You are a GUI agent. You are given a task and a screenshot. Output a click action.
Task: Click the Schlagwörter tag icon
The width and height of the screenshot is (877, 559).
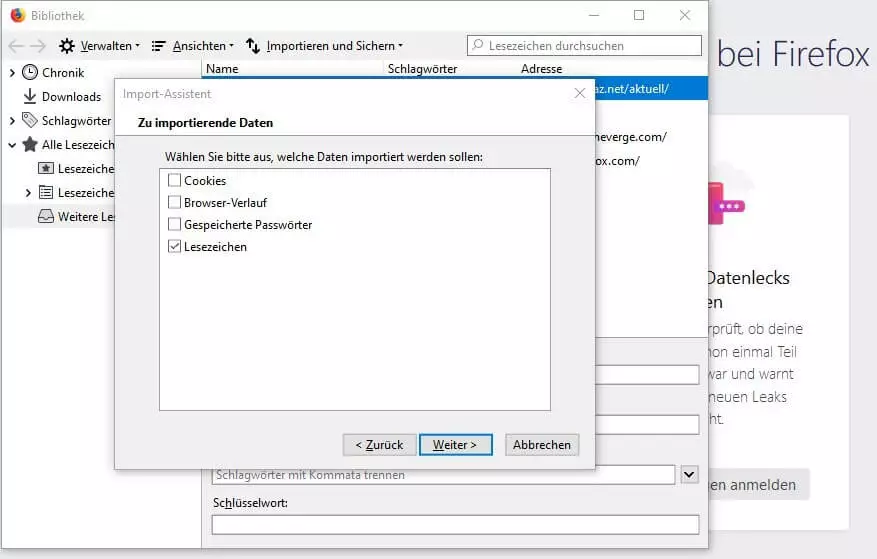coord(30,120)
